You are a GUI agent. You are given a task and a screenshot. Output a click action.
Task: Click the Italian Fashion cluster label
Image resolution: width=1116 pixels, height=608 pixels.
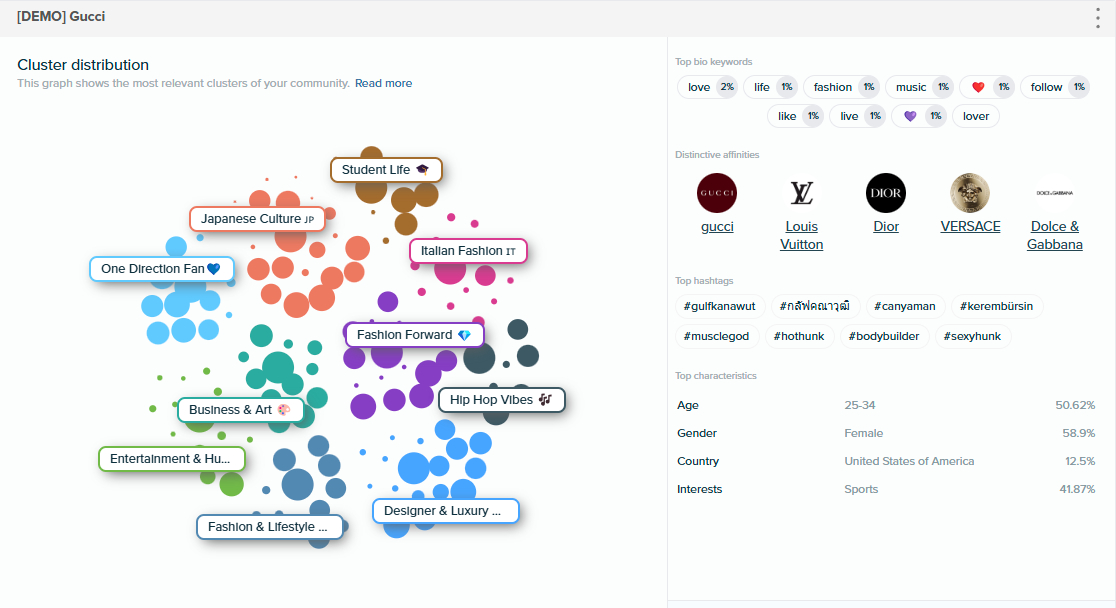click(468, 250)
